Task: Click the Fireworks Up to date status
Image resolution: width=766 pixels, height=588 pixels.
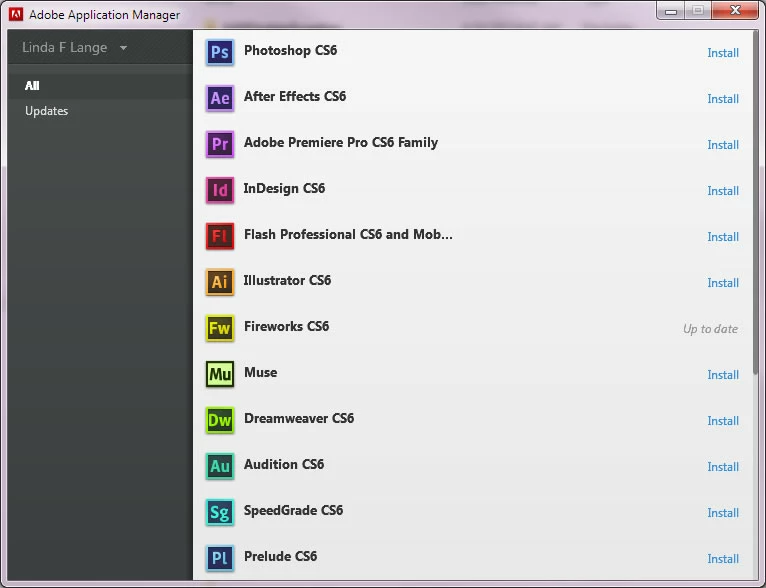Action: 710,329
